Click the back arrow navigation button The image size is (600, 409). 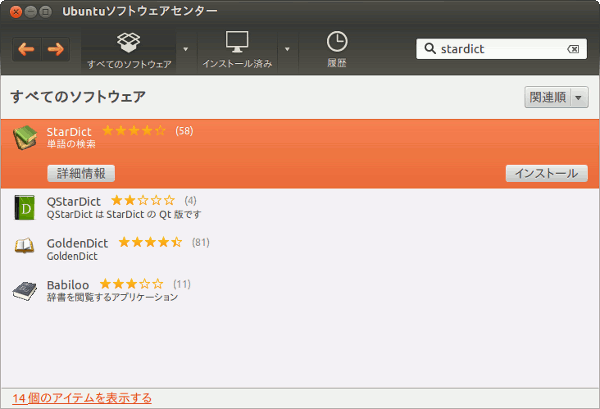(27, 48)
